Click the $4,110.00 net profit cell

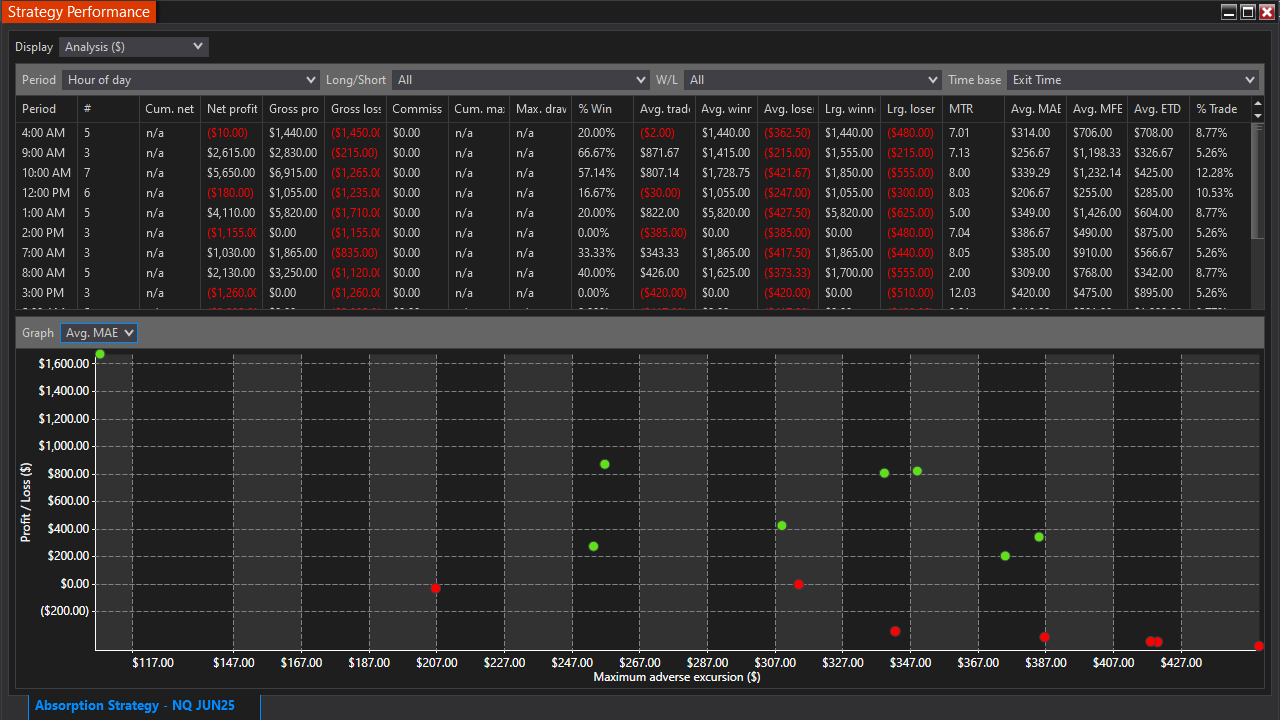[x=231, y=213]
